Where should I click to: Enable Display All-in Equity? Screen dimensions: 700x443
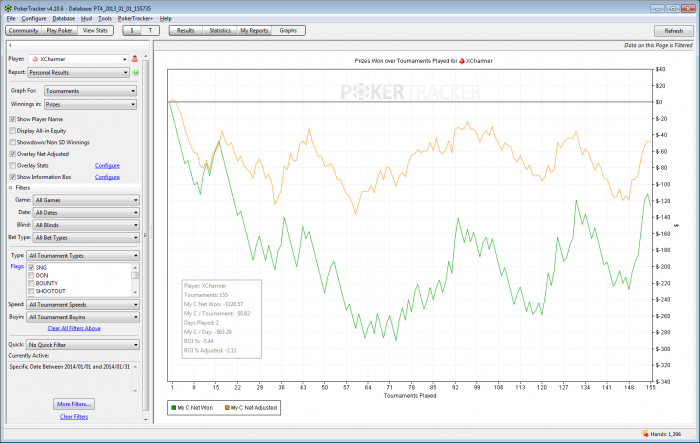(x=12, y=131)
